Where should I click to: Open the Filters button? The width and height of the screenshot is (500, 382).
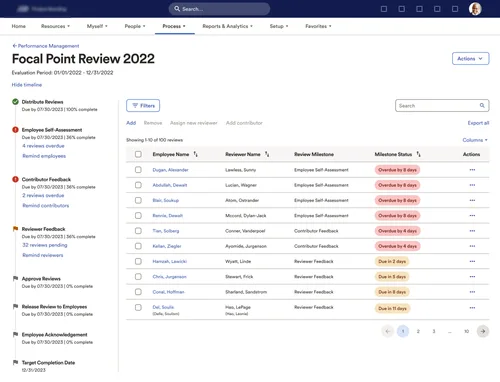coord(143,105)
